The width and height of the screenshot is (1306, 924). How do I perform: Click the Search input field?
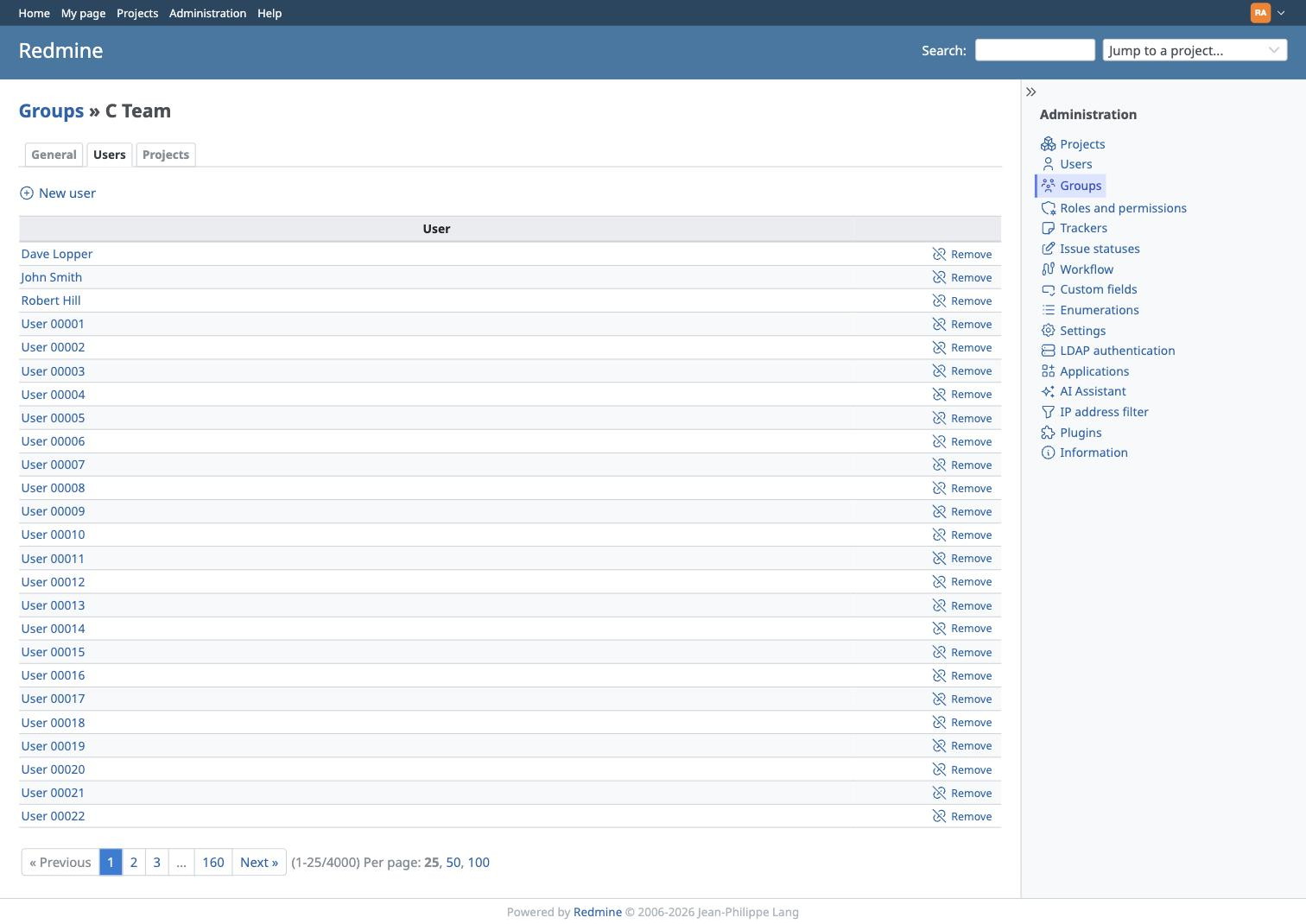(1035, 50)
